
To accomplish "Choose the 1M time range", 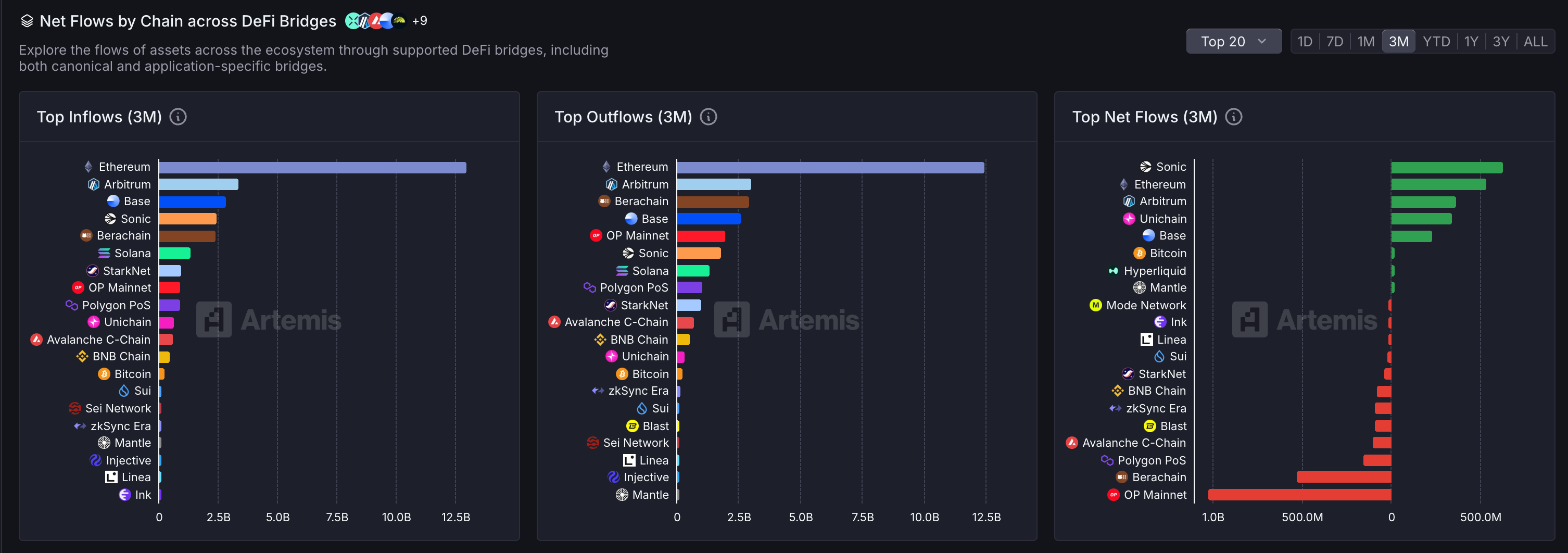I will click(1365, 42).
